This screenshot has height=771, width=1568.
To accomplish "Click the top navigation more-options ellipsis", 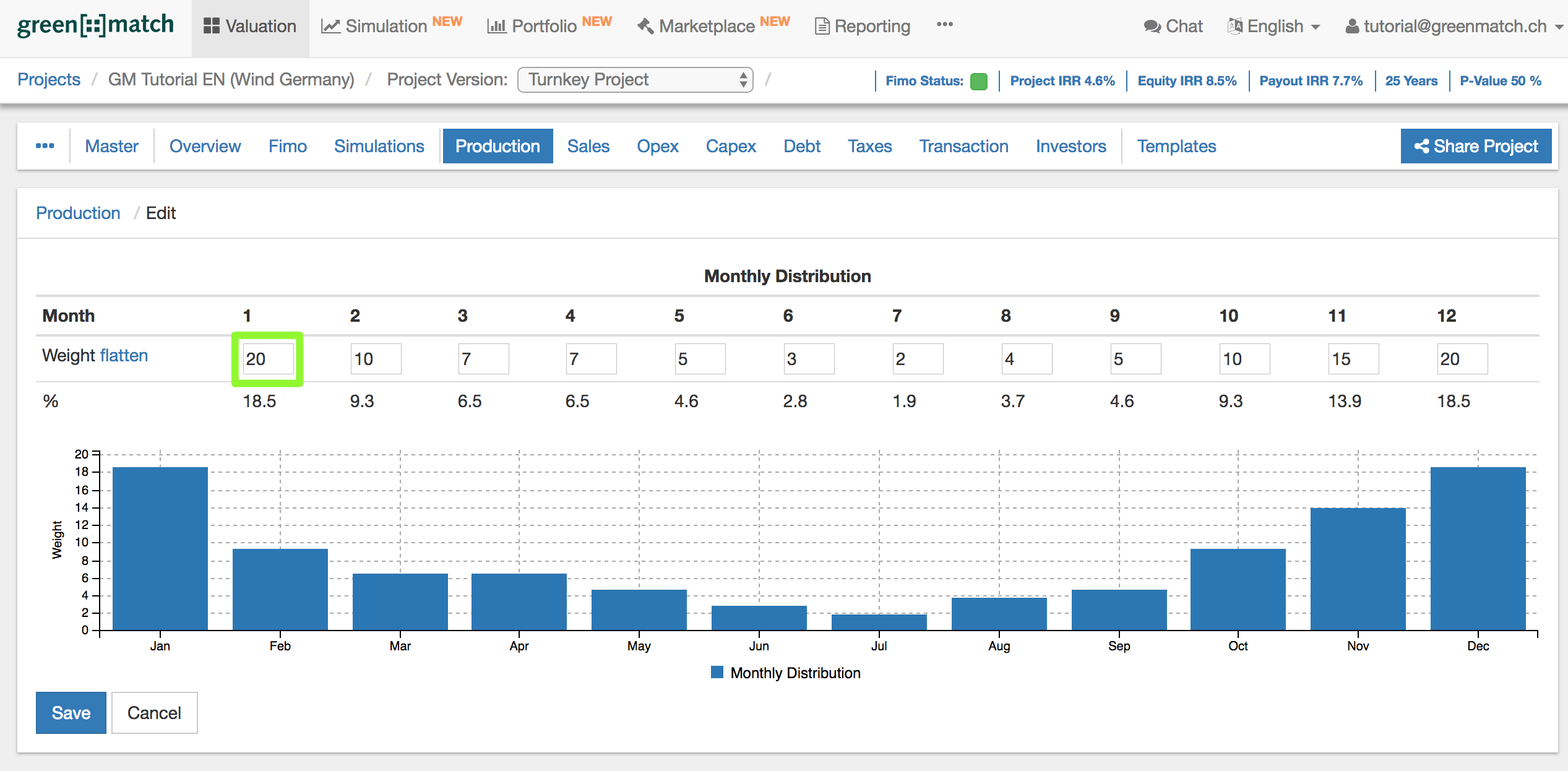I will (x=944, y=25).
